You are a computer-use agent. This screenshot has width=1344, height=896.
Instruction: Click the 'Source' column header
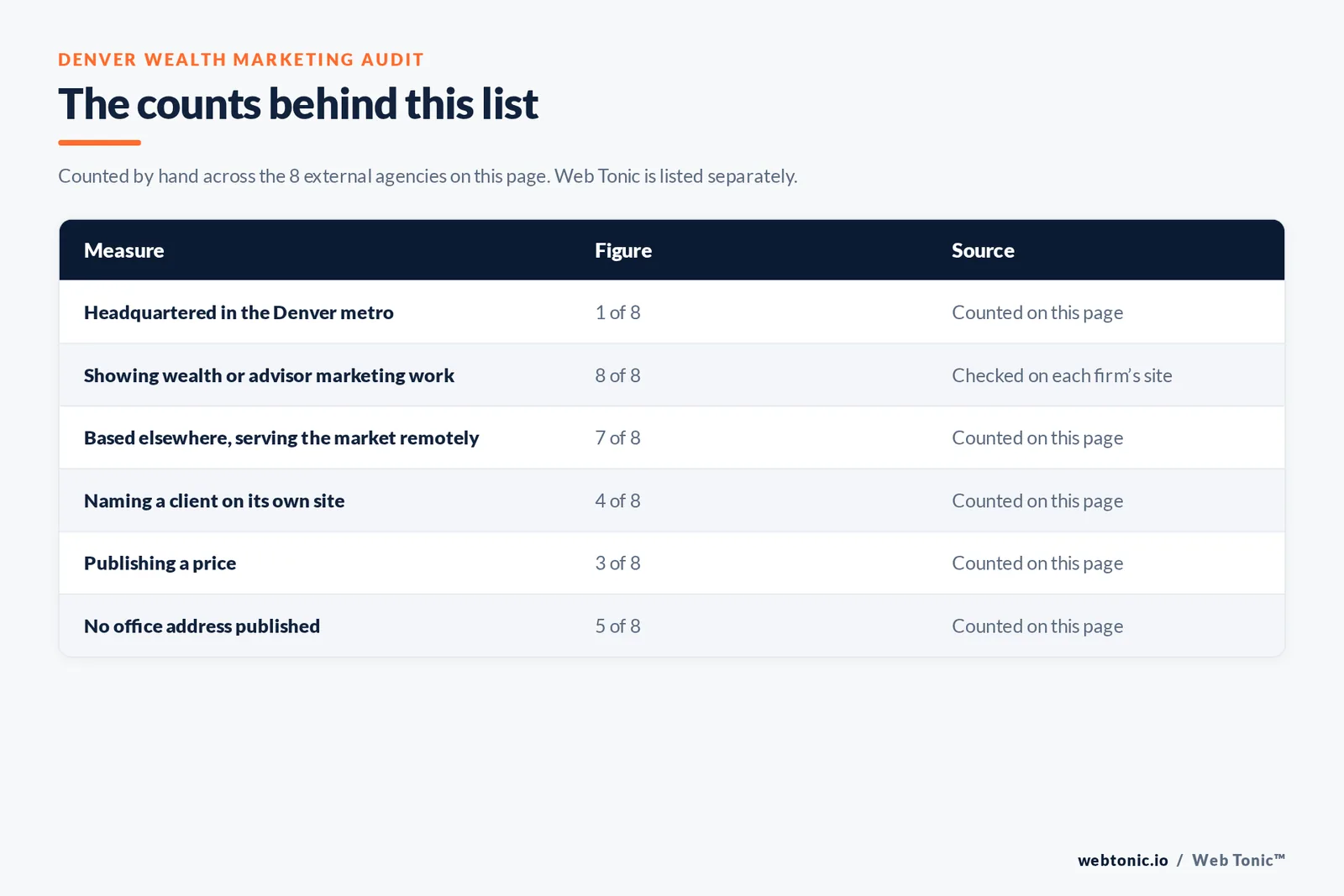[983, 250]
